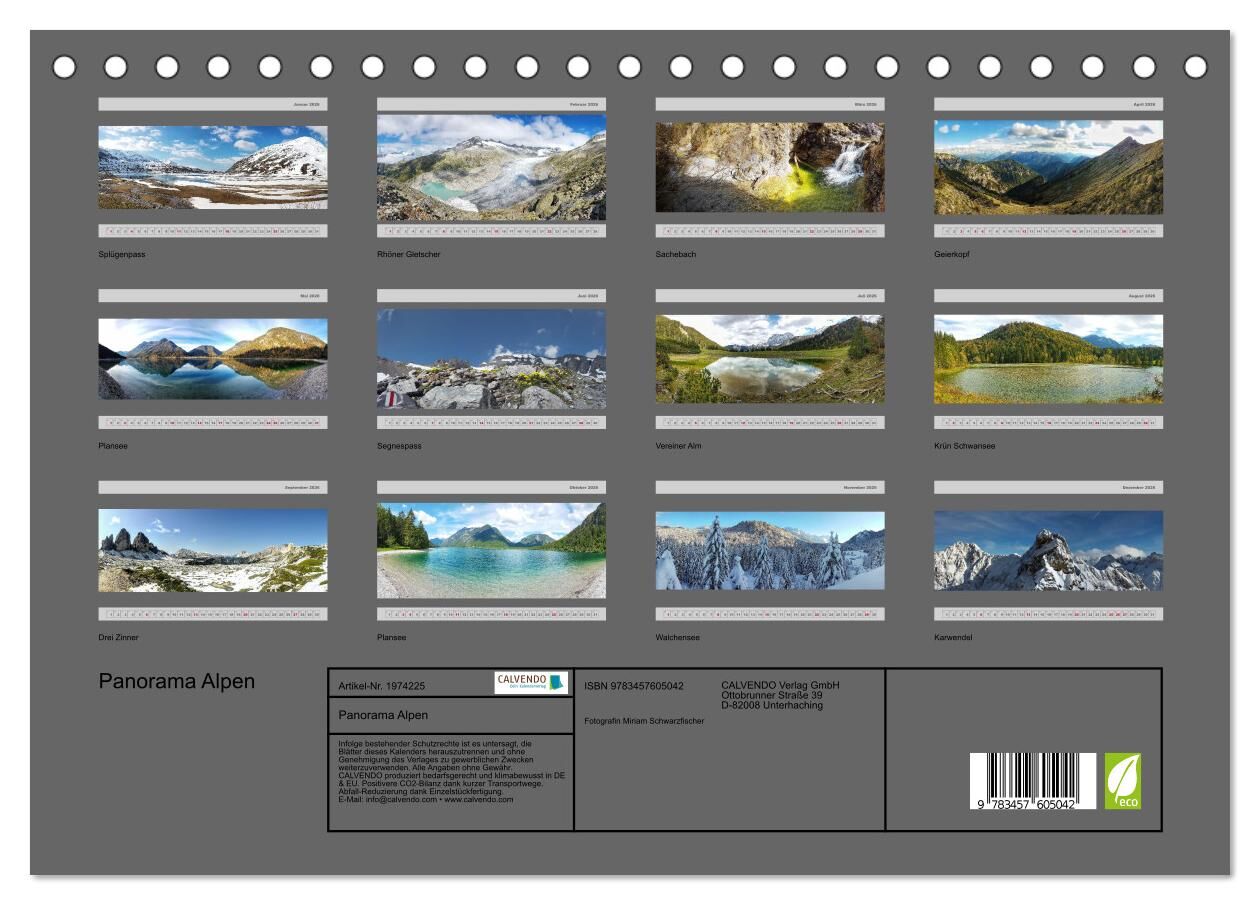Click the Sachebach waterfall photo
The height and width of the screenshot is (905, 1260).
[769, 167]
